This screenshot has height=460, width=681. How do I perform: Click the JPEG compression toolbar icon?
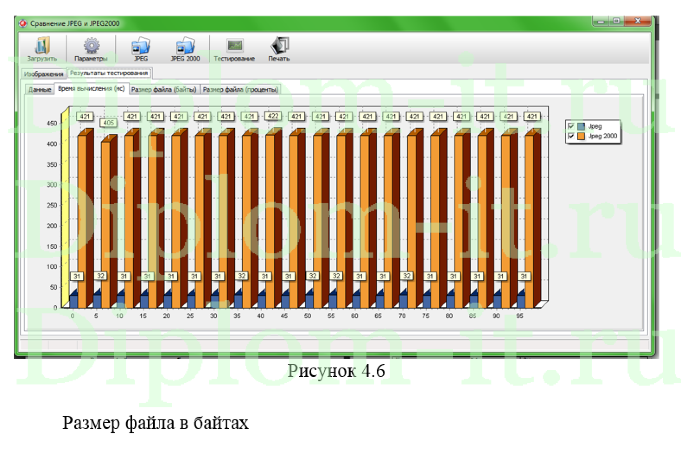pyautogui.click(x=141, y=48)
